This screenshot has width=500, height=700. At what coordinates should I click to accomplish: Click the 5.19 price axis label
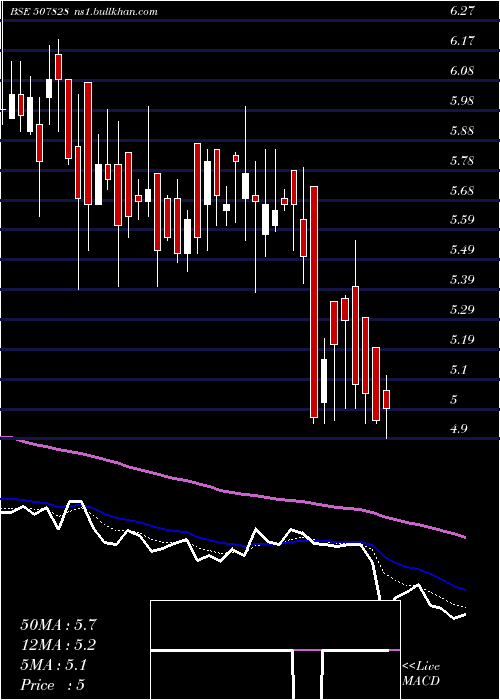coord(462,340)
